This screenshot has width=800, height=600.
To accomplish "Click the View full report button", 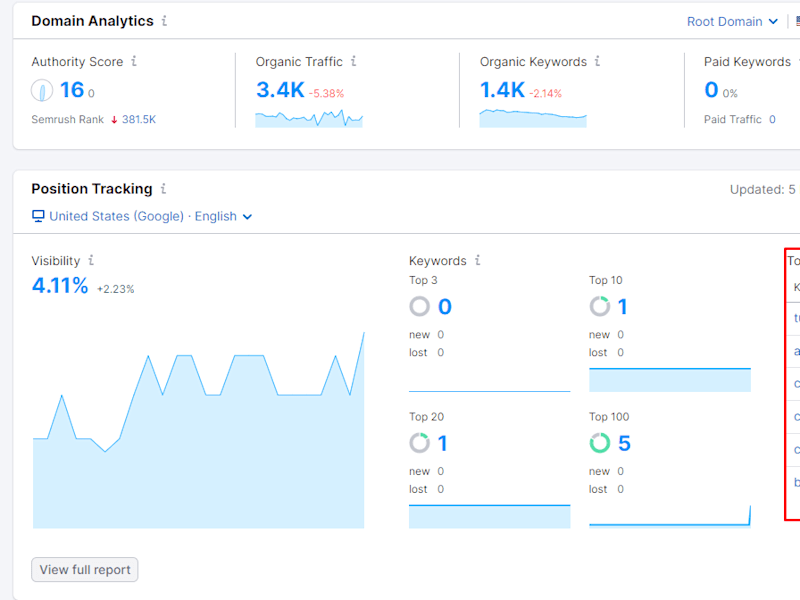I will coord(85,569).
